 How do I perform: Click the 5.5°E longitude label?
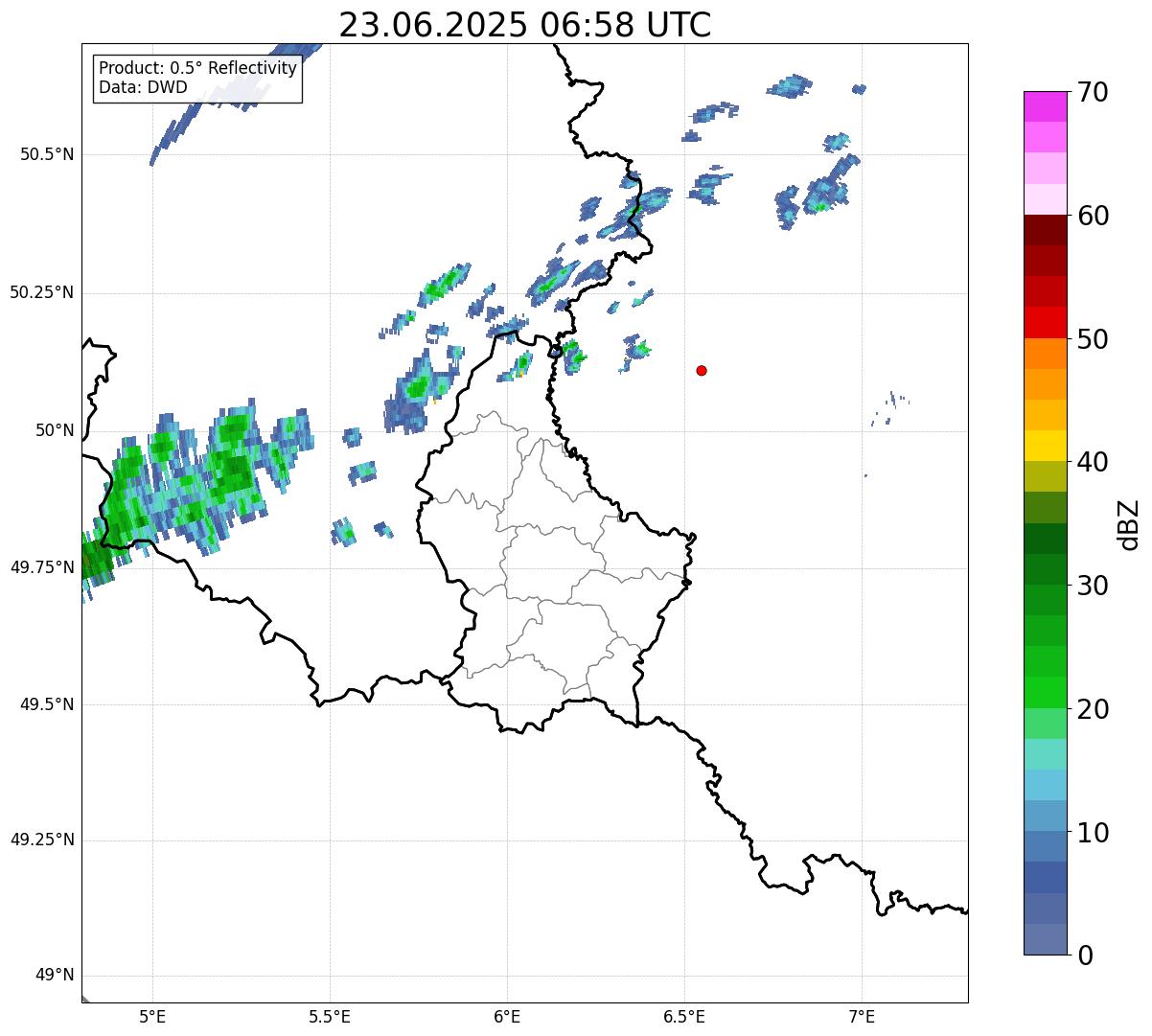click(330, 1017)
